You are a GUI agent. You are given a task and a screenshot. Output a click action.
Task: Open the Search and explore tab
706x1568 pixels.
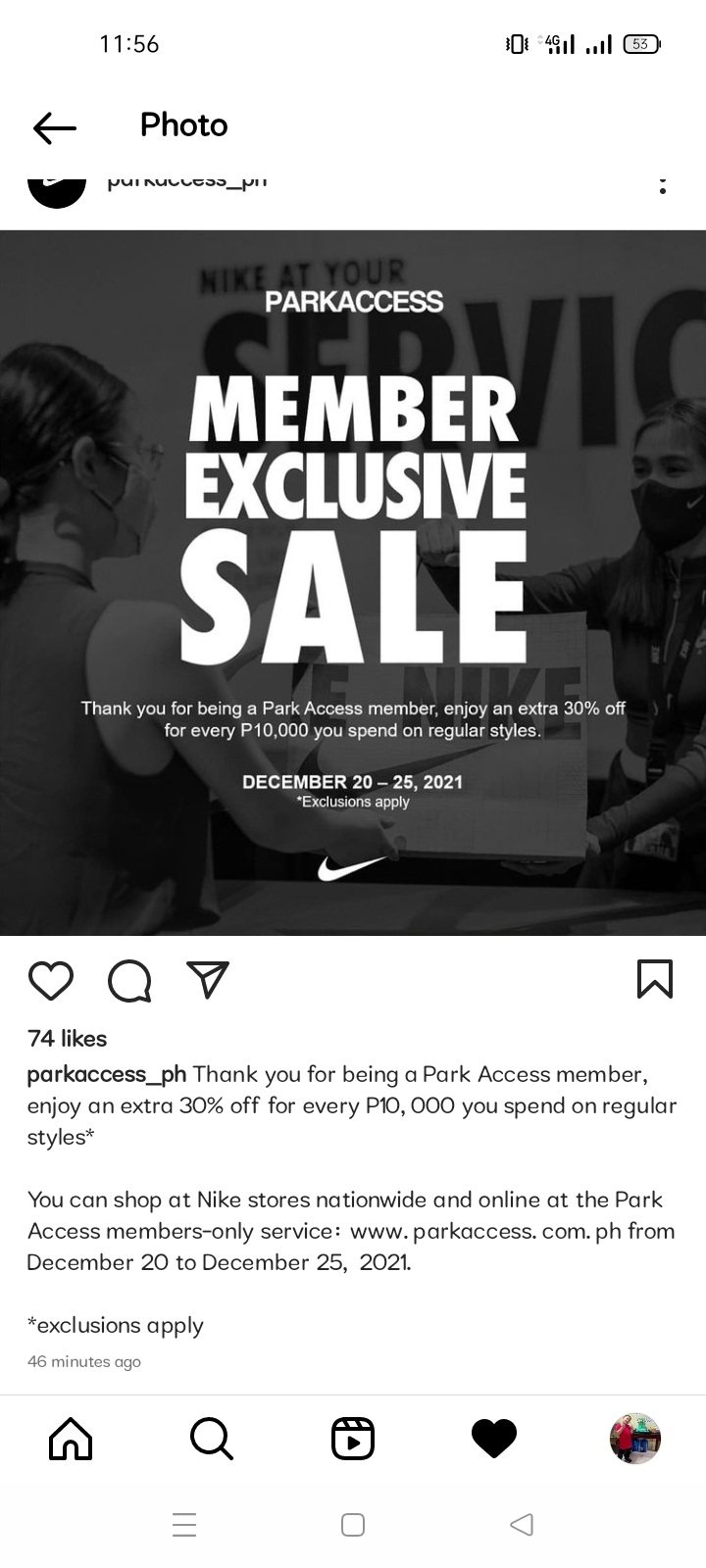coord(212,1439)
